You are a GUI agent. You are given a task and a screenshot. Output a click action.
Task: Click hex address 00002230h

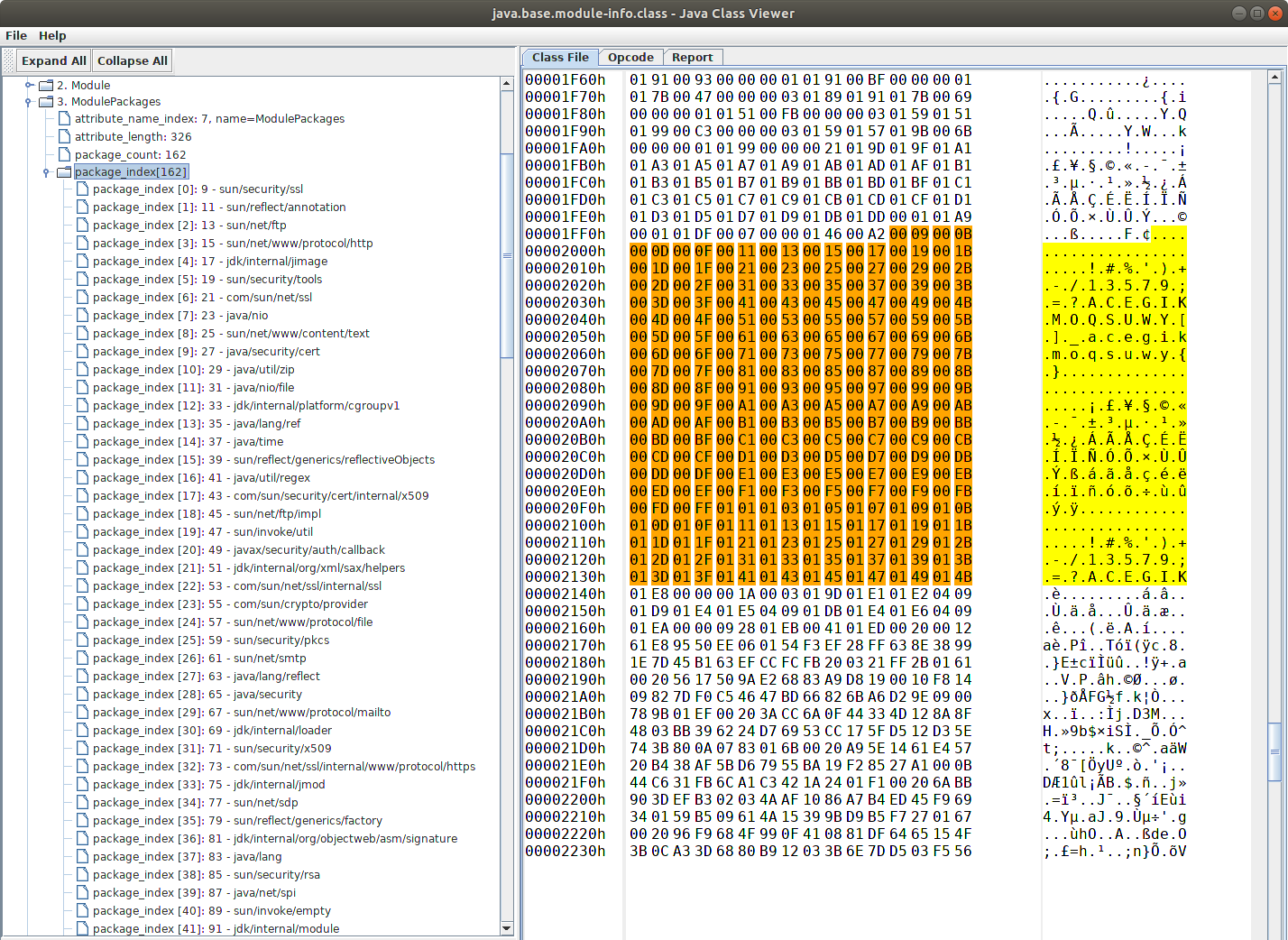(566, 851)
